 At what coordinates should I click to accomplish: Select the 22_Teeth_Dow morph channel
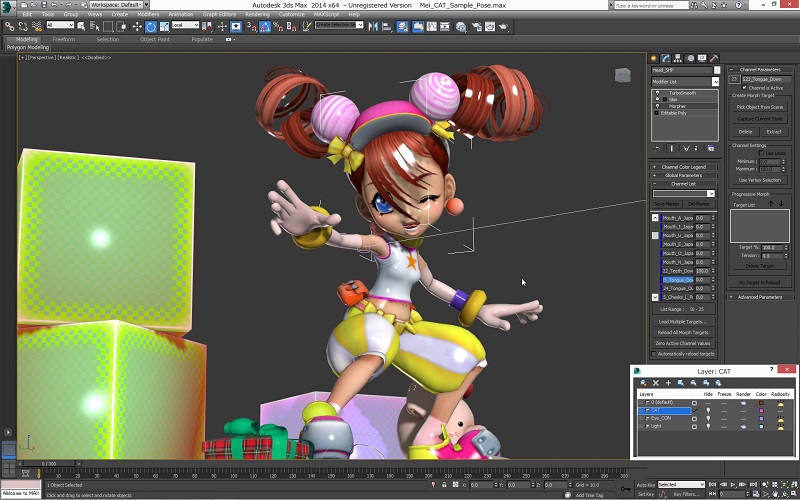[x=678, y=271]
